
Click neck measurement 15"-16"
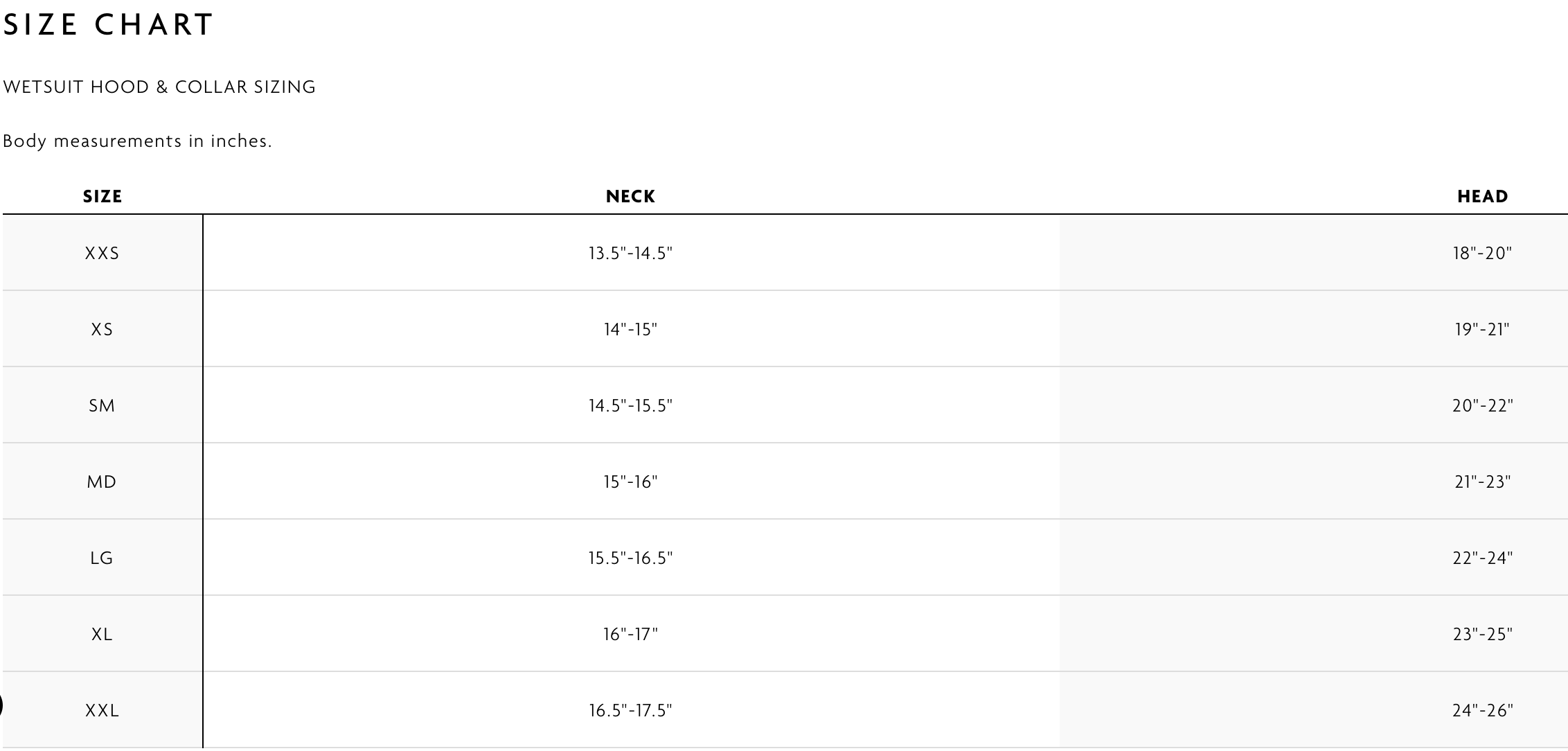630,482
